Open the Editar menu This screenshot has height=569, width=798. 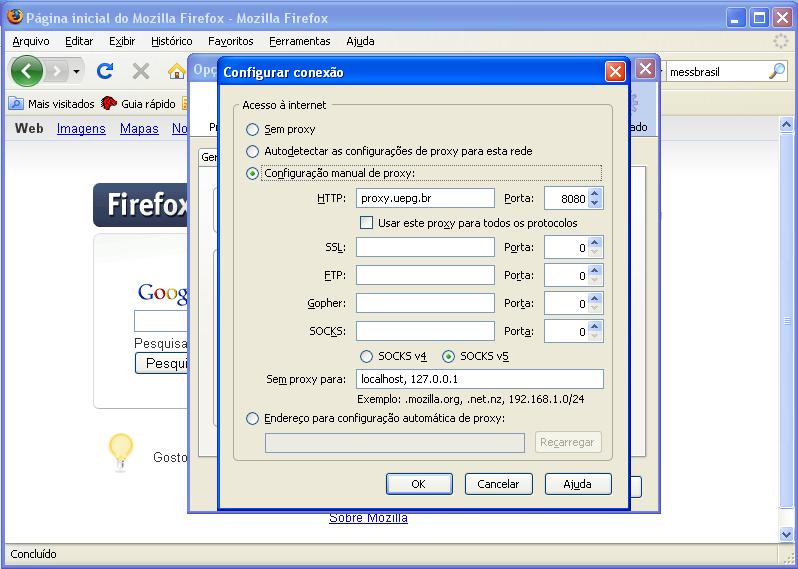(79, 41)
